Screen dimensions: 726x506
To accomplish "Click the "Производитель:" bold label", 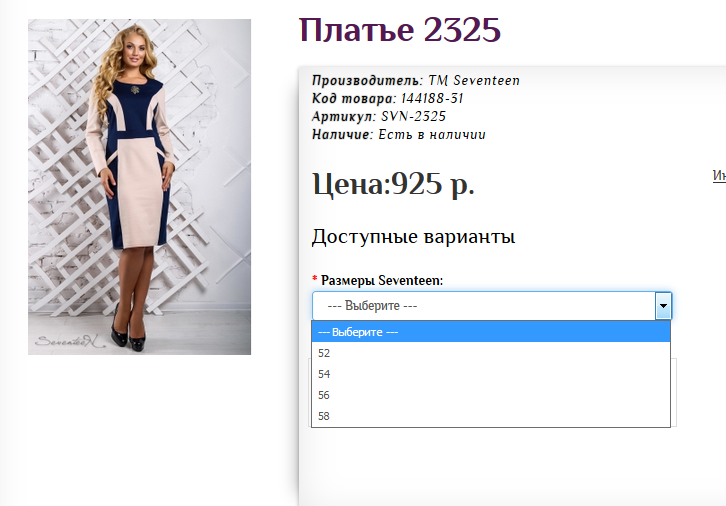I will [368, 81].
